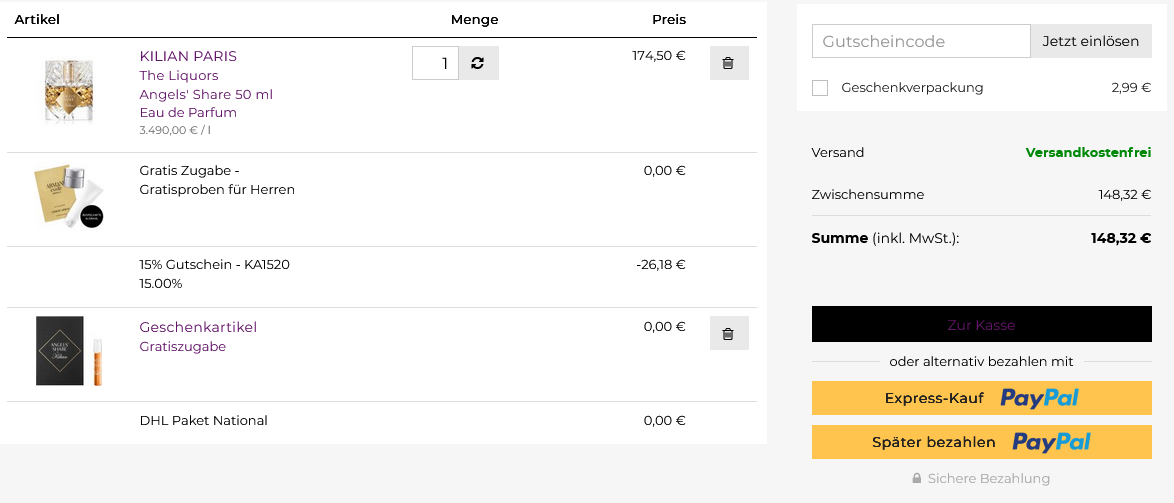Proceed with the Zur Kasse button
This screenshot has width=1174, height=503.
[981, 325]
